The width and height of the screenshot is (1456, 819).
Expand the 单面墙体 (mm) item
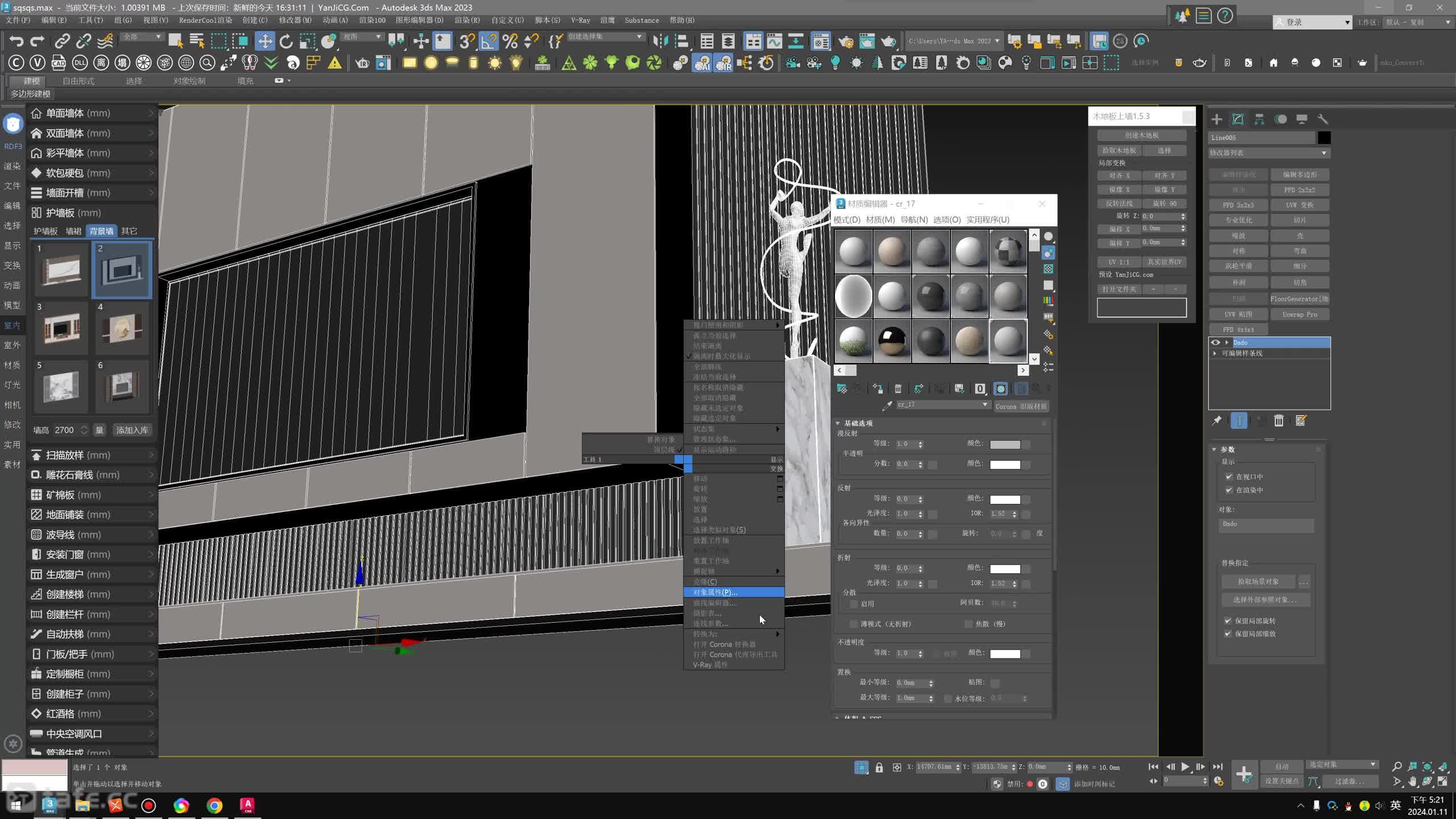[x=93, y=113]
